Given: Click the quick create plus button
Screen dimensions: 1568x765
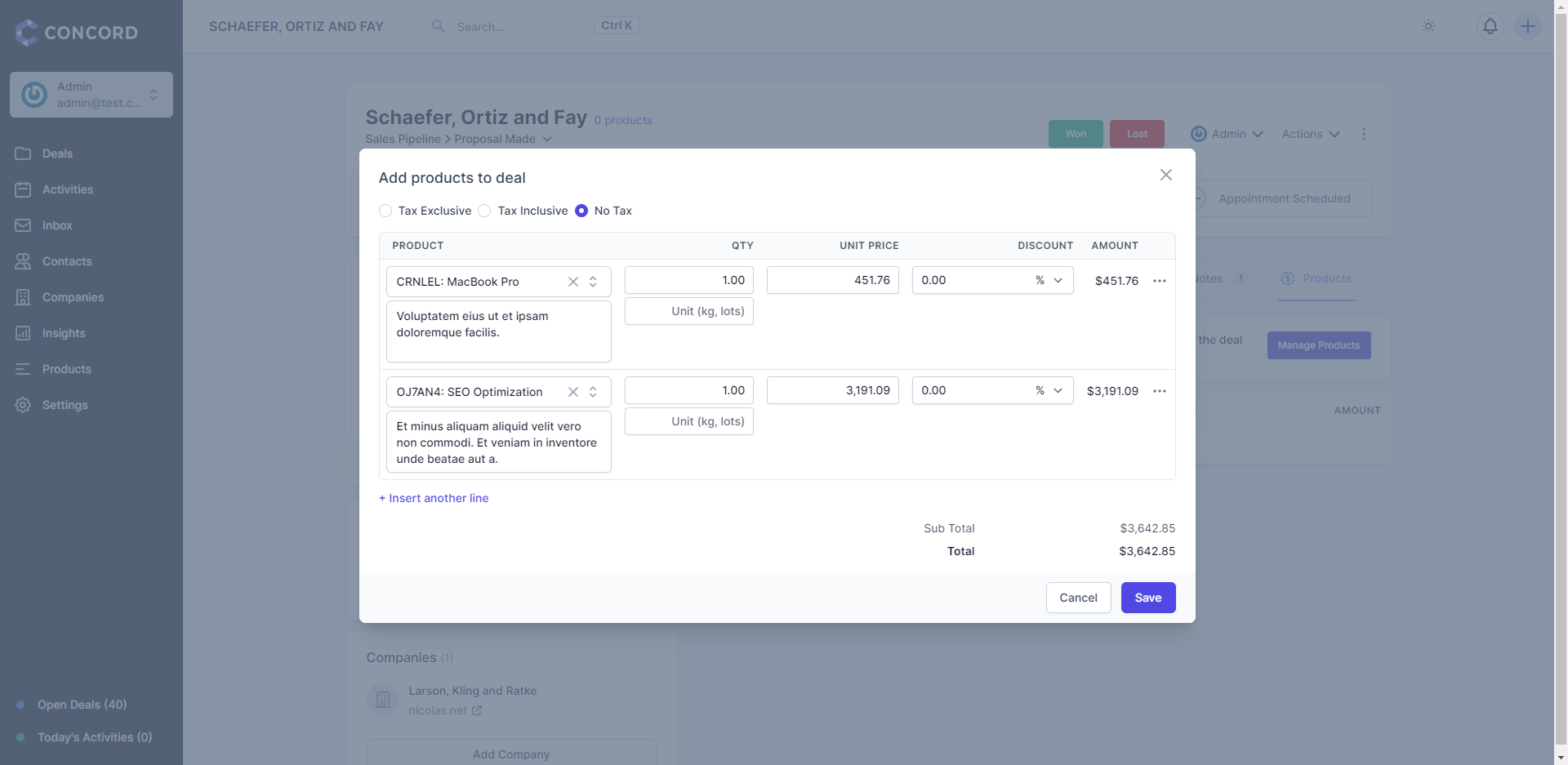Looking at the screenshot, I should pos(1528,26).
